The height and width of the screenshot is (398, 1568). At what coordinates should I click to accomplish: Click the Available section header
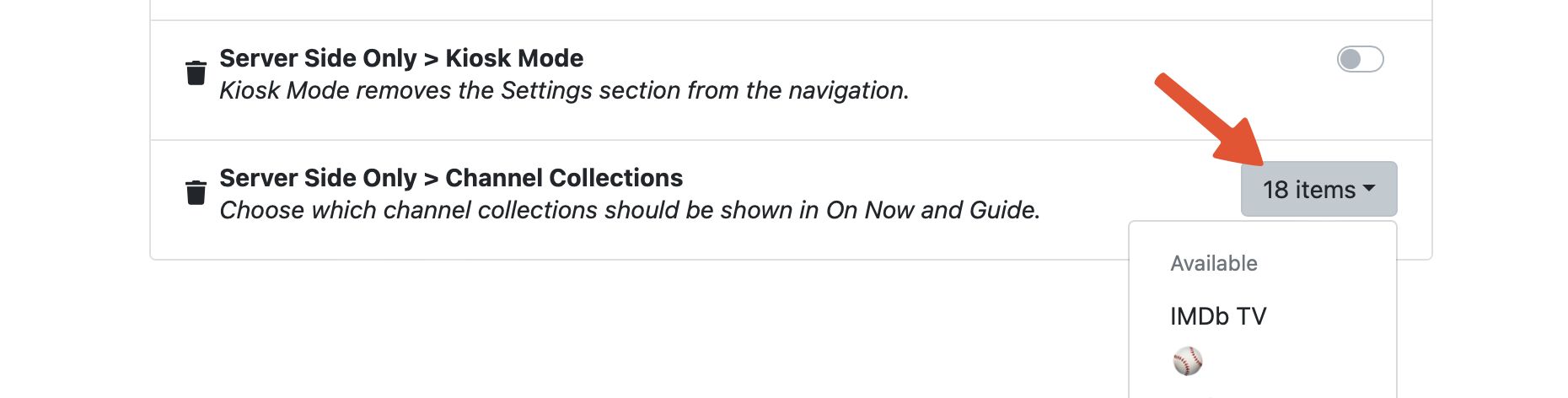coord(1213,264)
